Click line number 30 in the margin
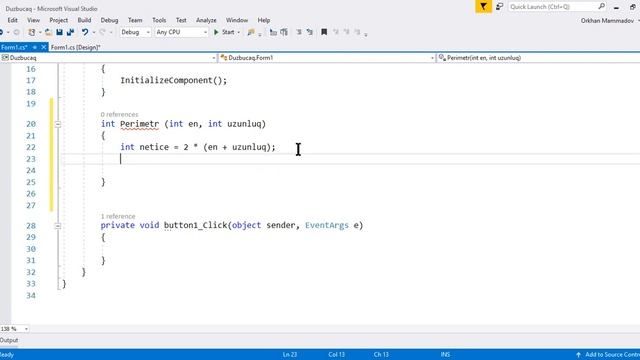 click(x=31, y=249)
